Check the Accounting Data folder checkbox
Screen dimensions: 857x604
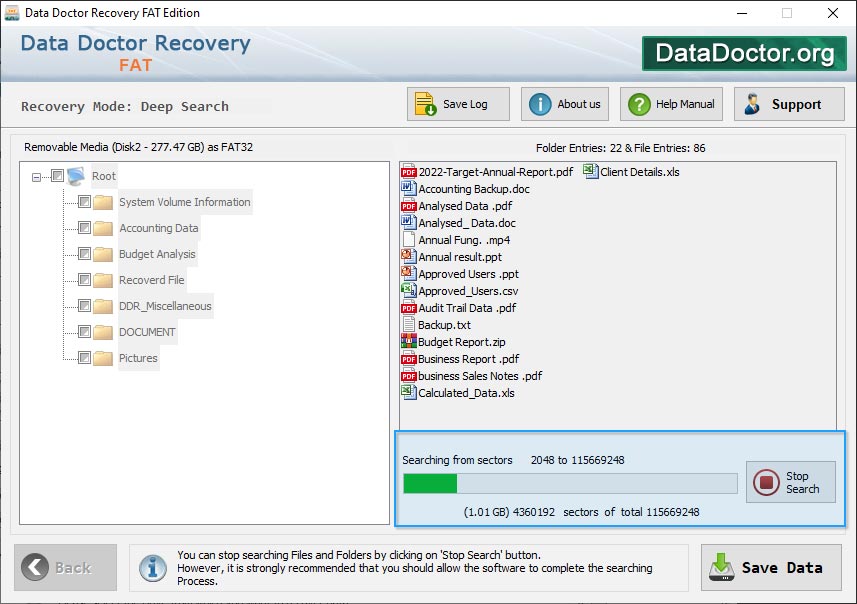[x=84, y=227]
